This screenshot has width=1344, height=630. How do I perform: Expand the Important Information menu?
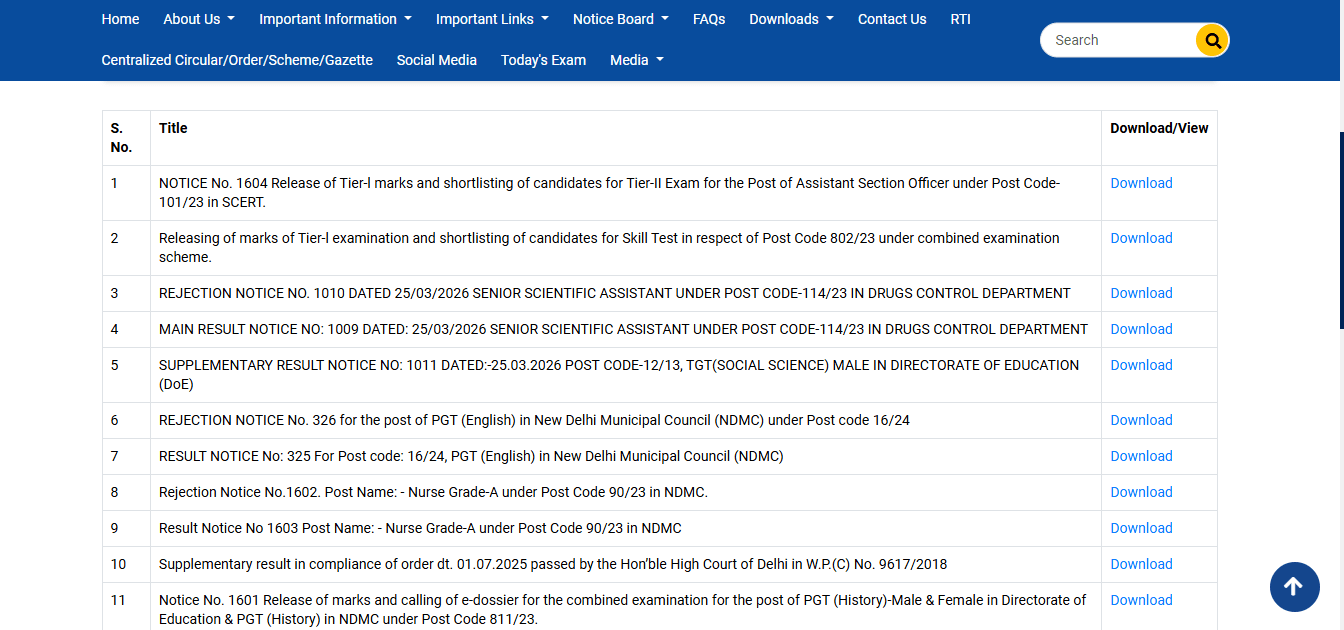tap(334, 18)
